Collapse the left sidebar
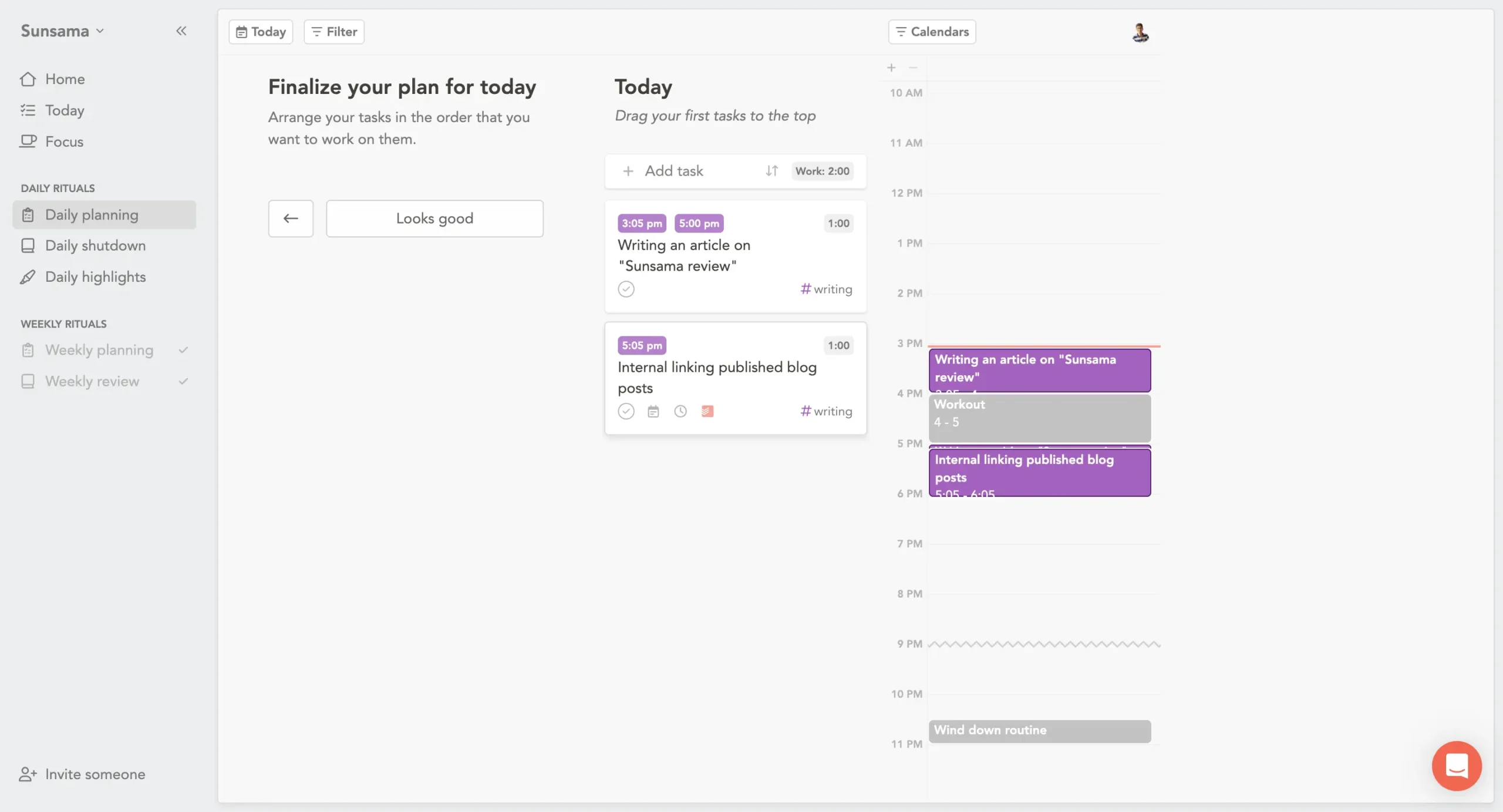This screenshot has height=812, width=1503. [181, 31]
